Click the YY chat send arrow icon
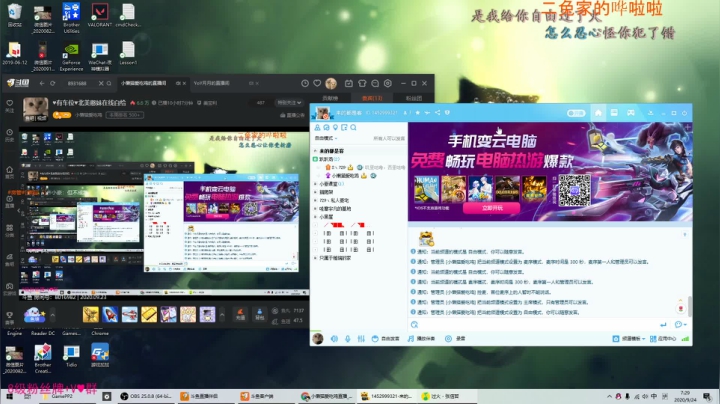Image resolution: width=720 pixels, height=404 pixels. coord(663,325)
